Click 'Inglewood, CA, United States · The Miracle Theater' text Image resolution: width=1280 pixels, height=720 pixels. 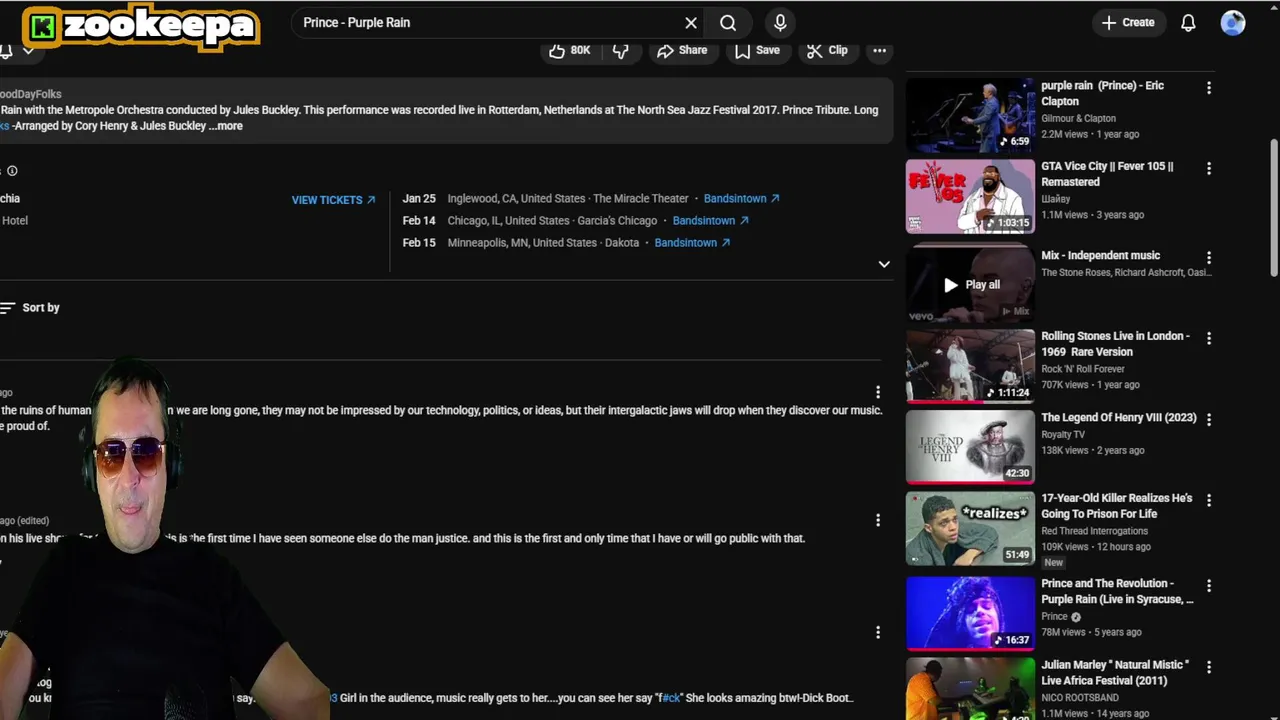pos(568,199)
